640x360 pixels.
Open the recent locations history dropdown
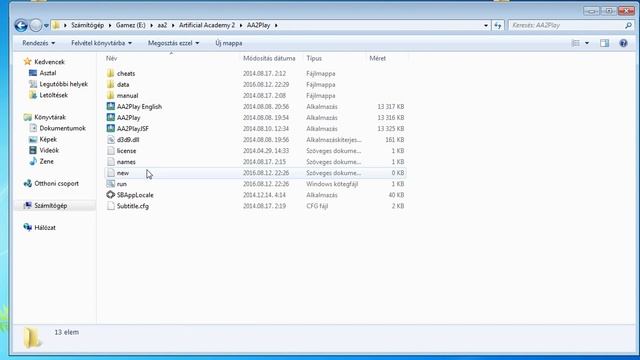46,25
